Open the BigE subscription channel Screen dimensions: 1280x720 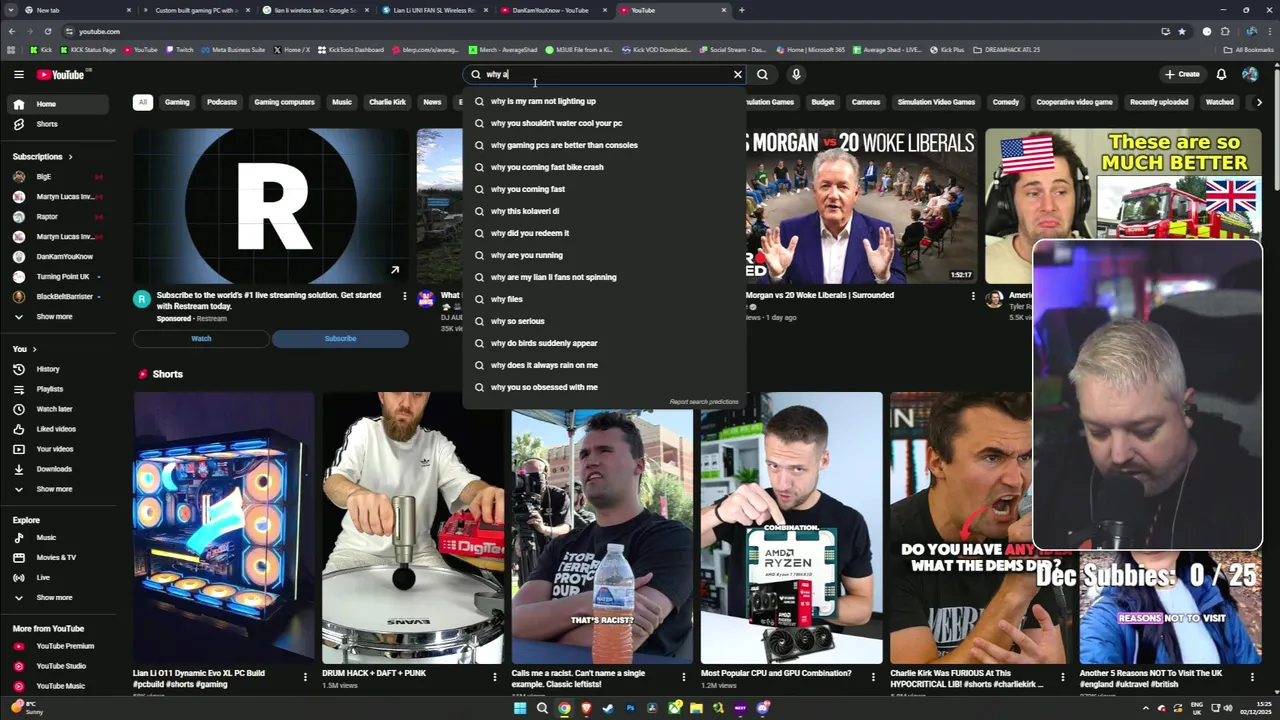click(x=58, y=177)
